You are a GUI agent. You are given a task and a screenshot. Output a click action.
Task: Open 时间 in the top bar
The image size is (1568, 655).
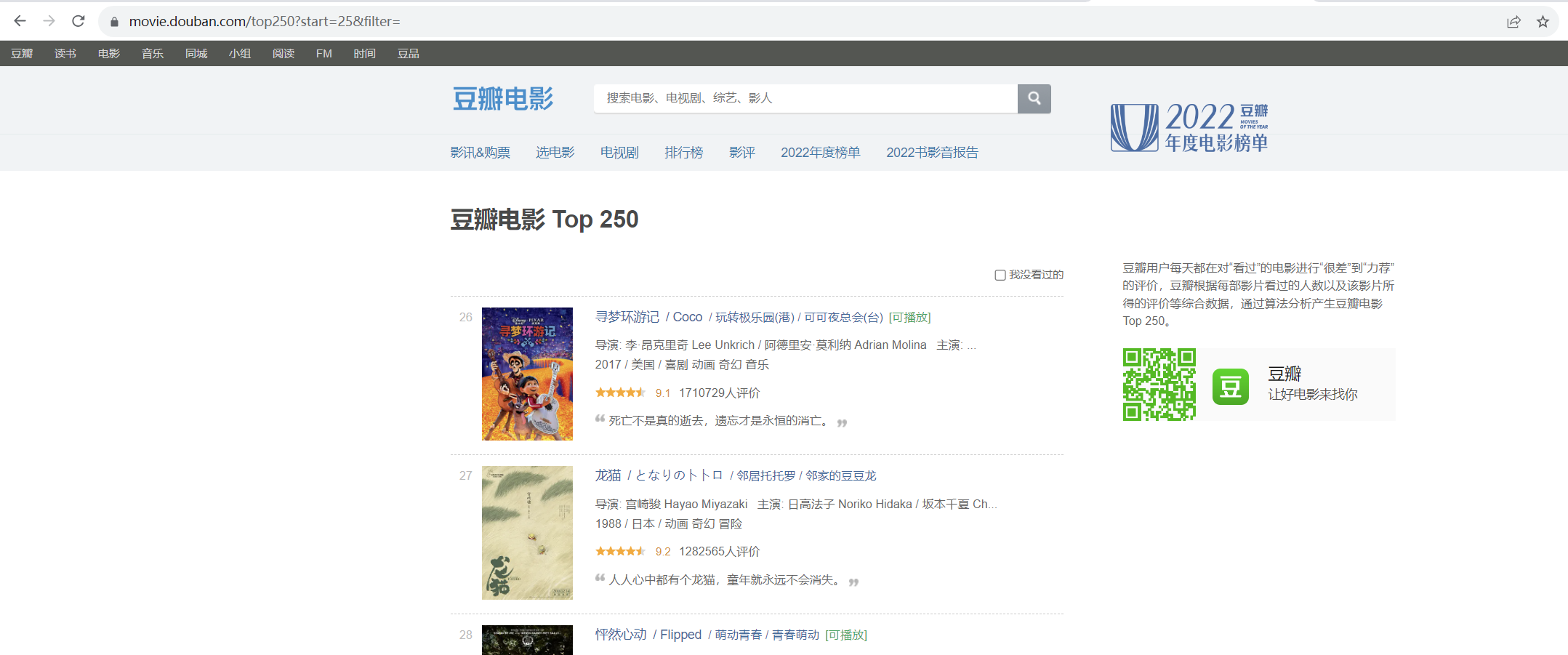click(365, 53)
